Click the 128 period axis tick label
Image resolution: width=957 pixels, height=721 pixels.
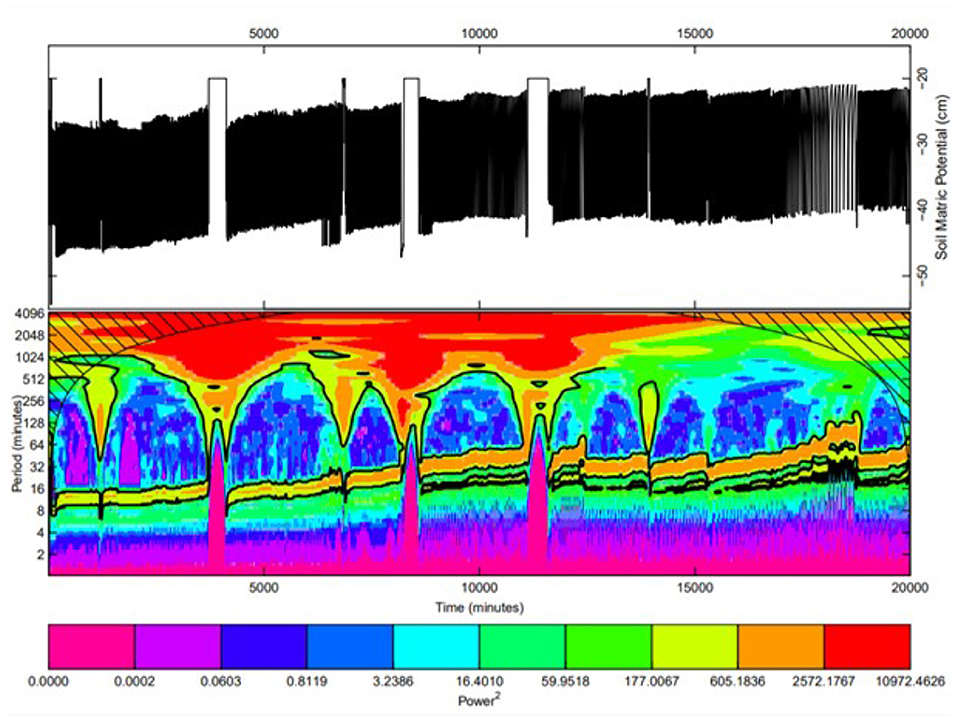pyautogui.click(x=35, y=423)
